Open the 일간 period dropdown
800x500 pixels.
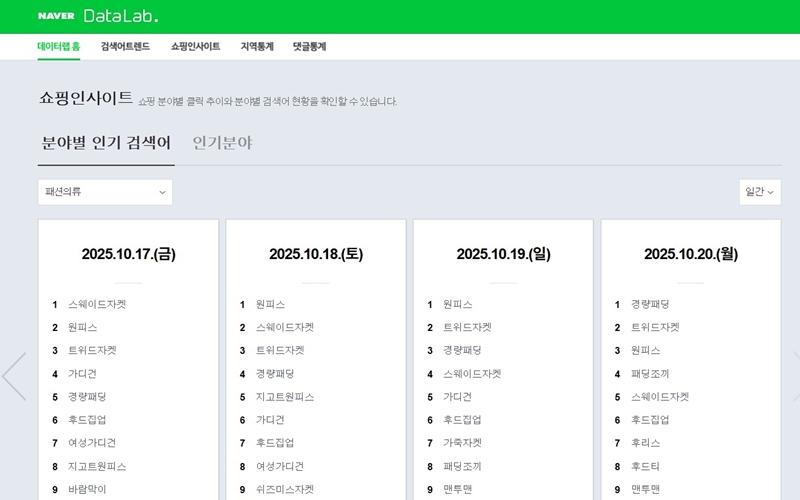[760, 192]
